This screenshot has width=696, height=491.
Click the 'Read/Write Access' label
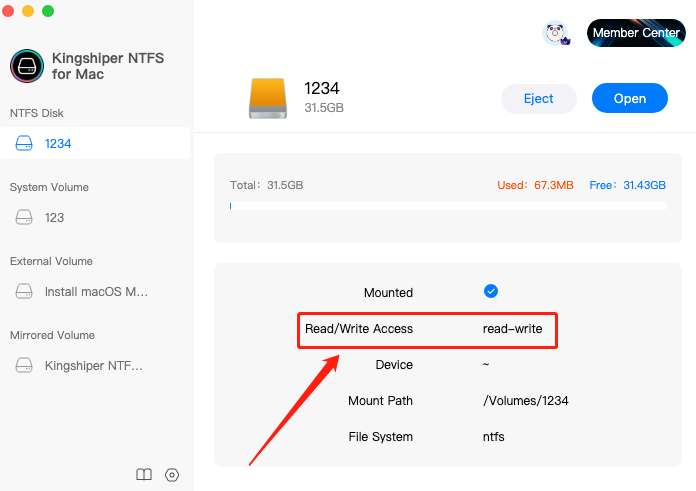pos(359,329)
